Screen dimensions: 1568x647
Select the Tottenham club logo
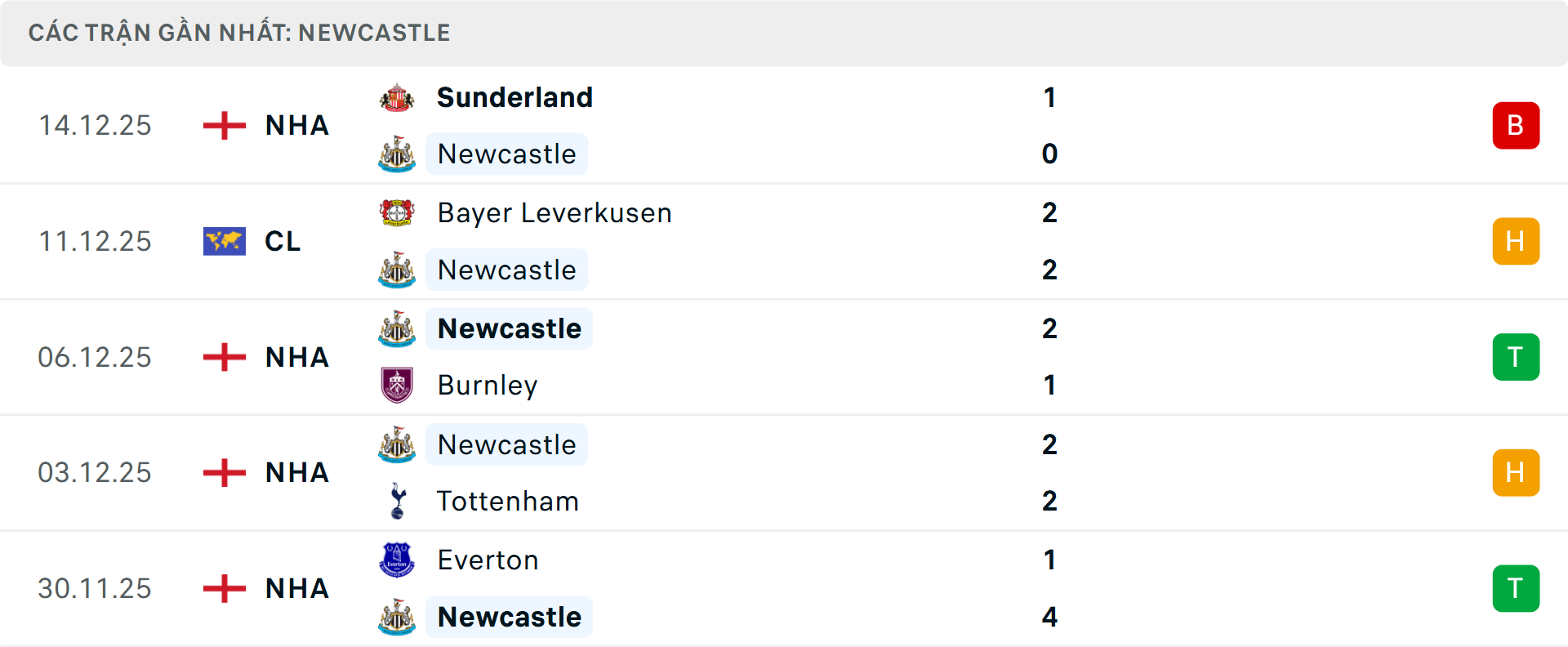(397, 502)
